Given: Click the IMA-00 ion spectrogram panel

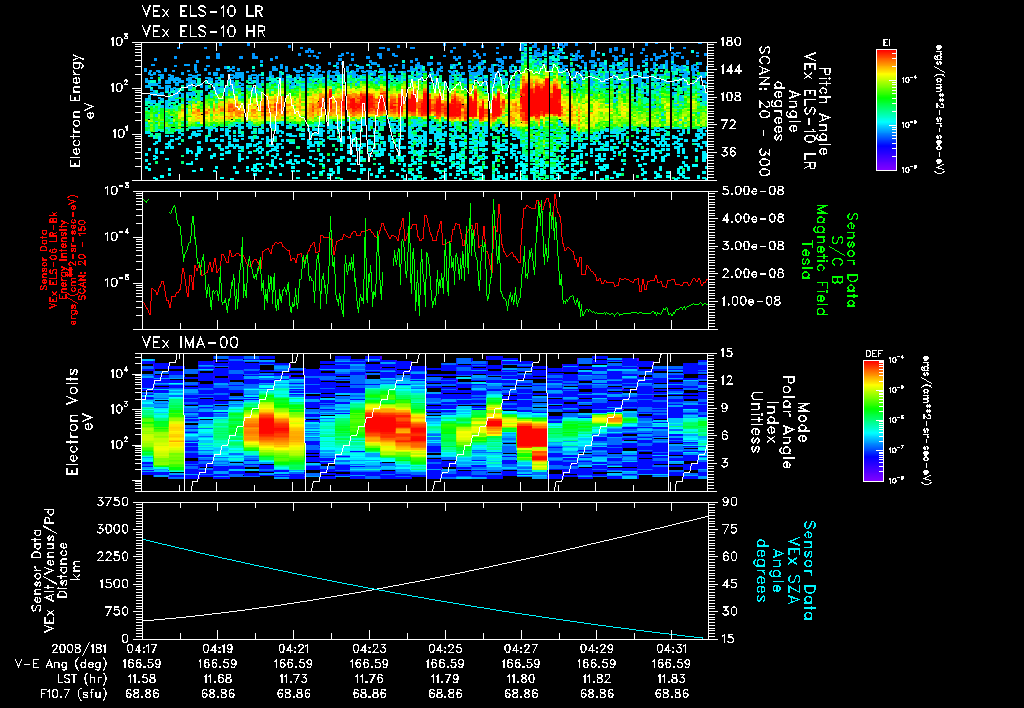Looking at the screenshot, I should (x=424, y=422).
